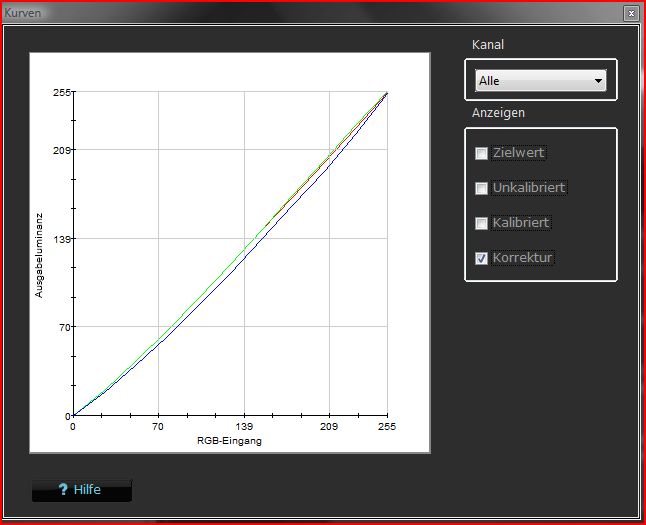Close the Kurven dialog window

click(630, 13)
